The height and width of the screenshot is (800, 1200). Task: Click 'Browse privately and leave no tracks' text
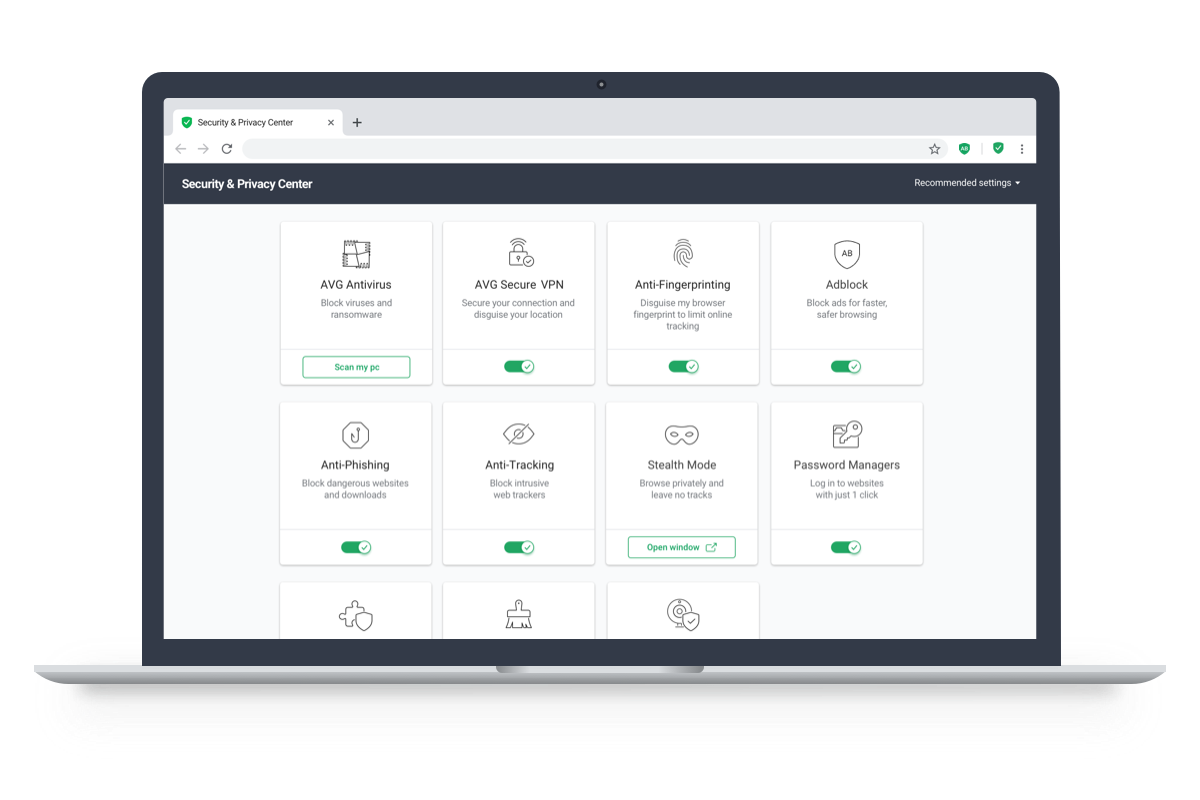coord(682,489)
